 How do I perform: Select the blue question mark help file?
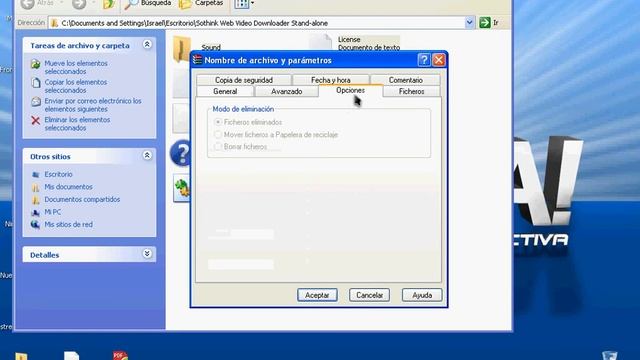[x=181, y=153]
